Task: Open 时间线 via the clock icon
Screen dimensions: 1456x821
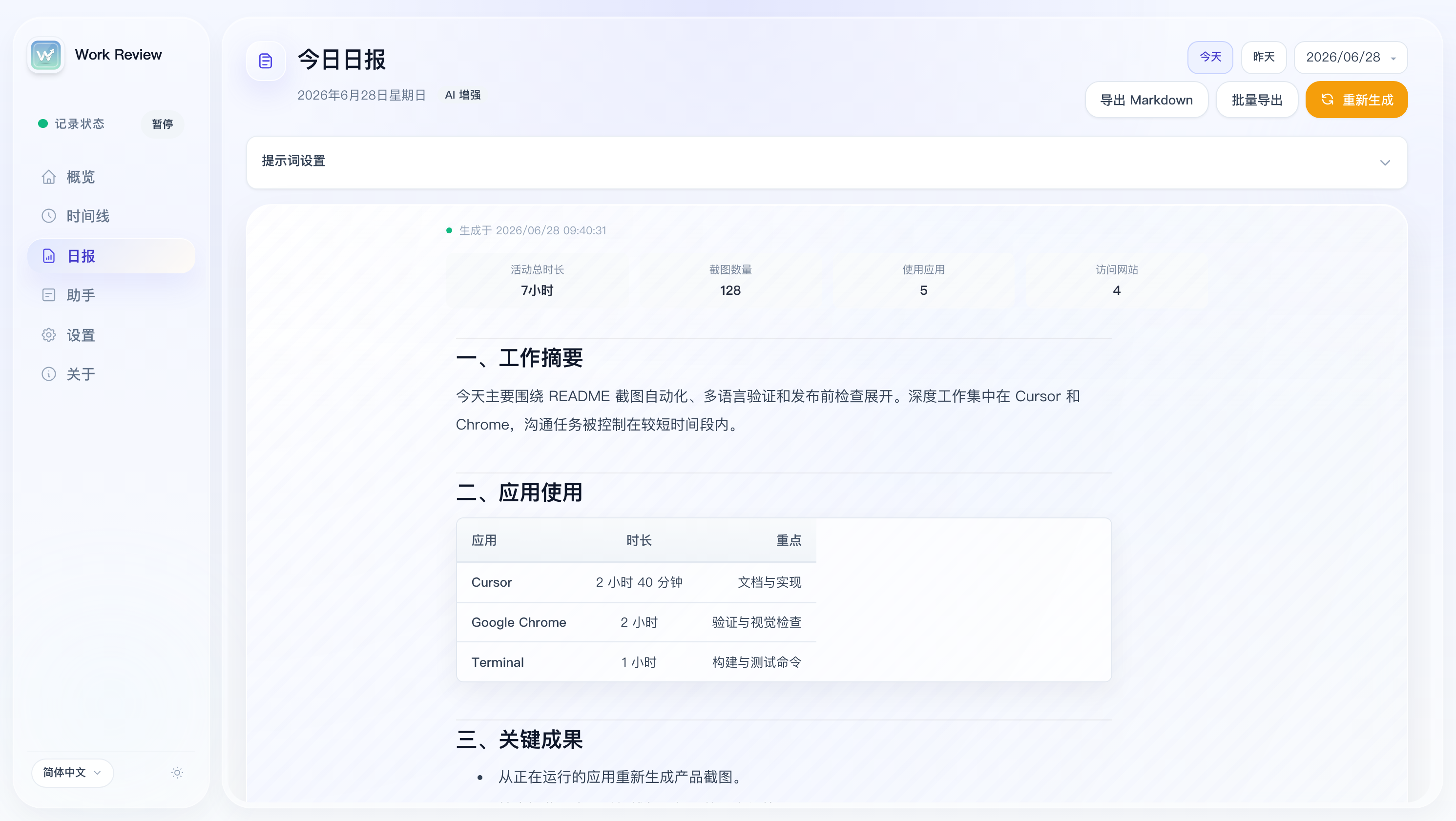Action: (x=49, y=216)
